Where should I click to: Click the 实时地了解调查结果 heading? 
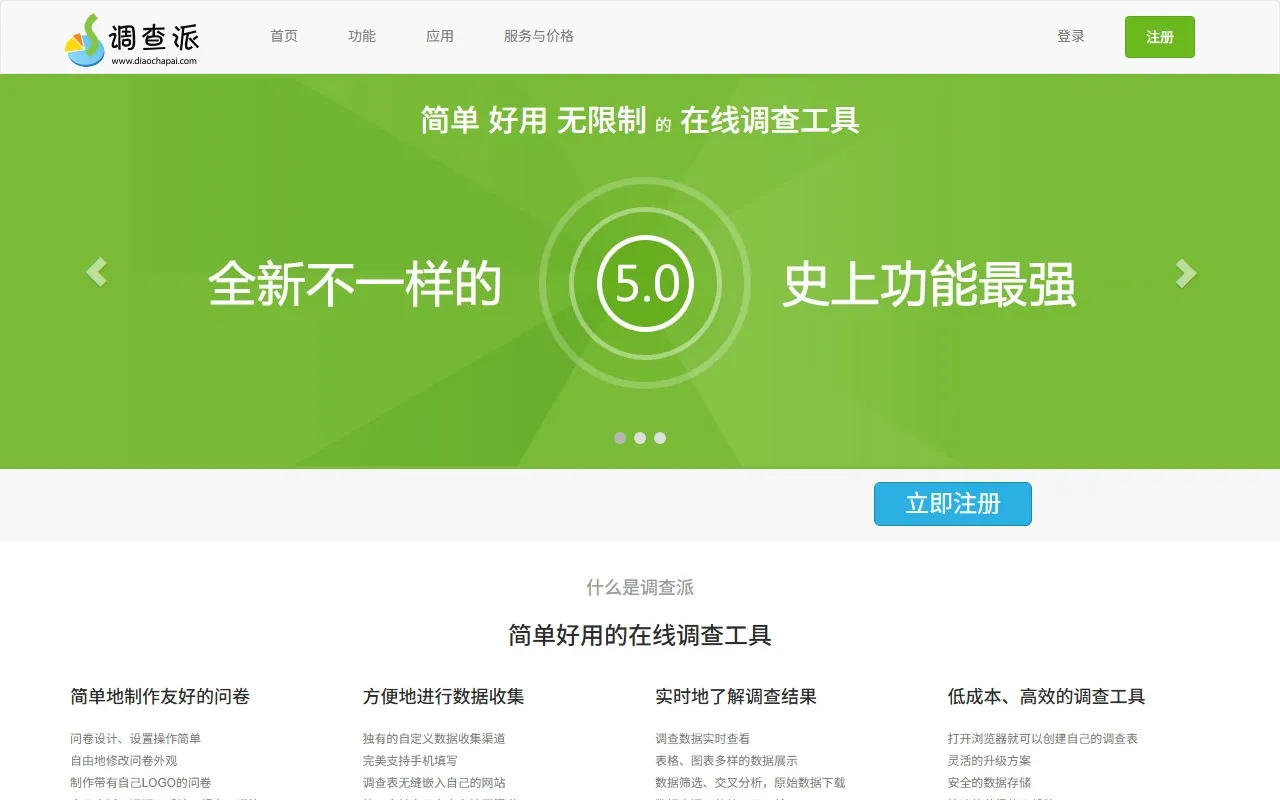coord(736,696)
